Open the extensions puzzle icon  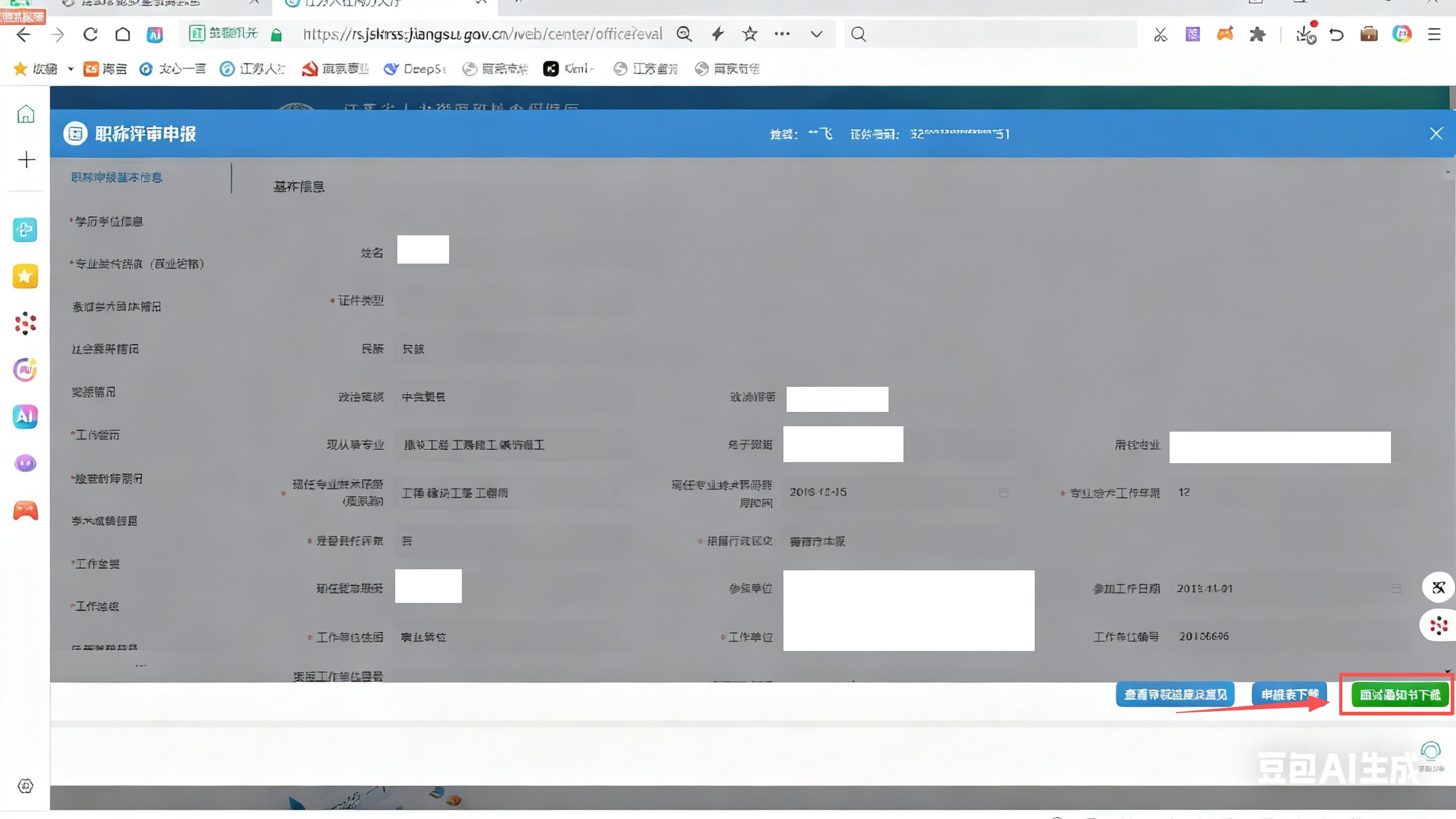pos(1257,35)
